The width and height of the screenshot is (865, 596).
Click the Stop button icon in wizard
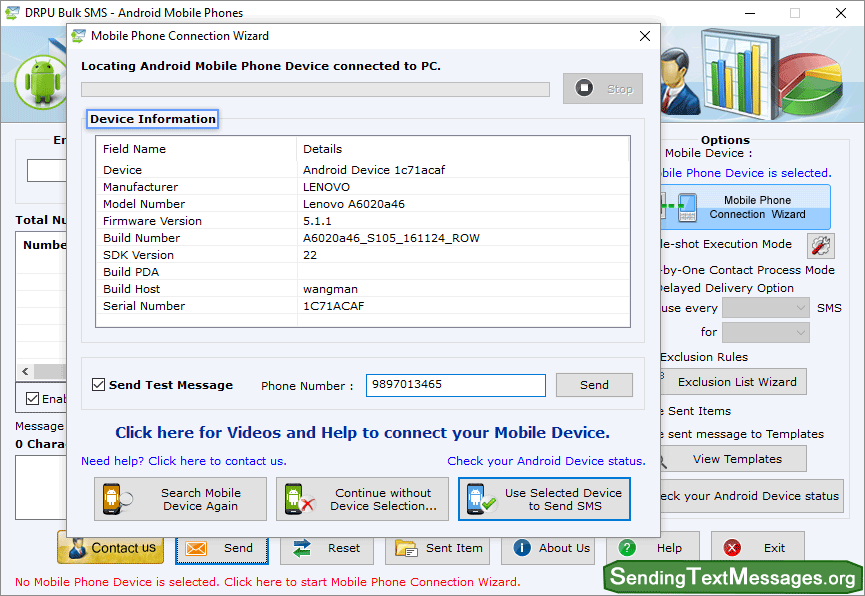(x=584, y=88)
